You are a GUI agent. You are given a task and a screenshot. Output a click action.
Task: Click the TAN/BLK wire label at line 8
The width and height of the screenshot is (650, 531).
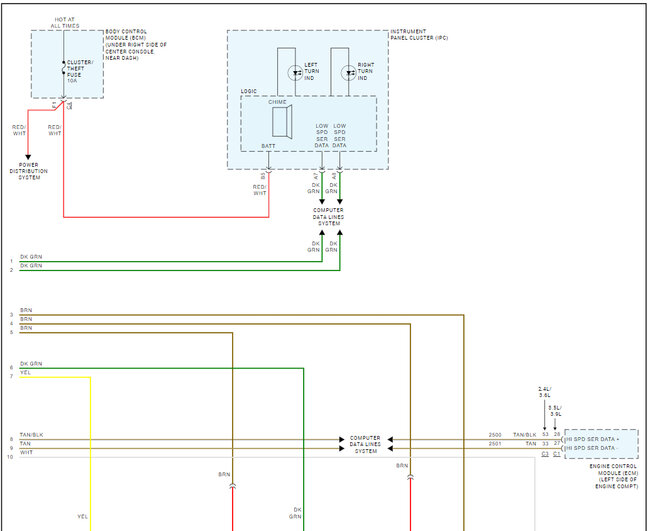[x=32, y=435]
